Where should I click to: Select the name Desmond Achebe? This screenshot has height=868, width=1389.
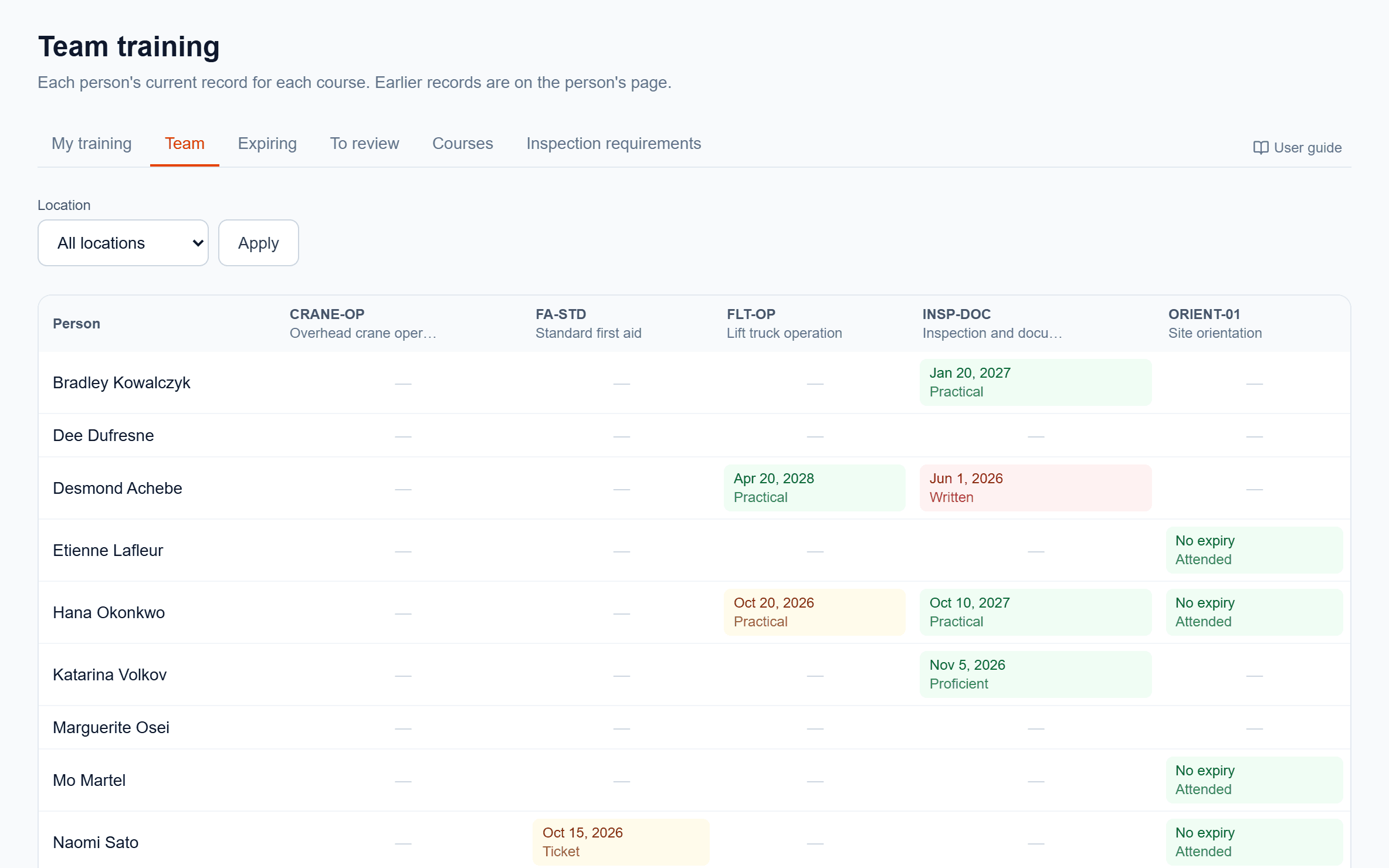click(x=117, y=489)
